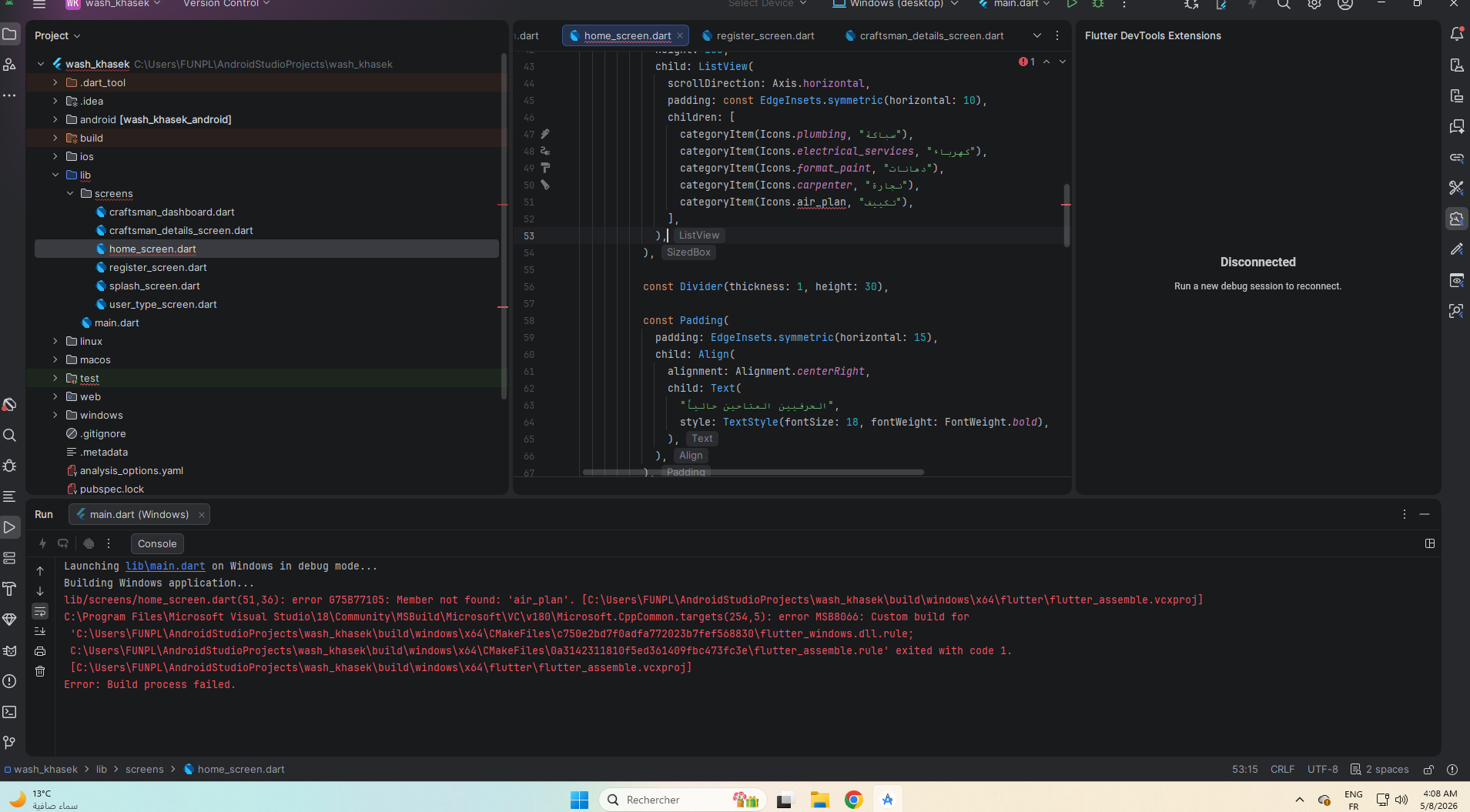Open Flutter DevTools Extensions sidebar icon
1470x812 pixels.
click(1456, 219)
